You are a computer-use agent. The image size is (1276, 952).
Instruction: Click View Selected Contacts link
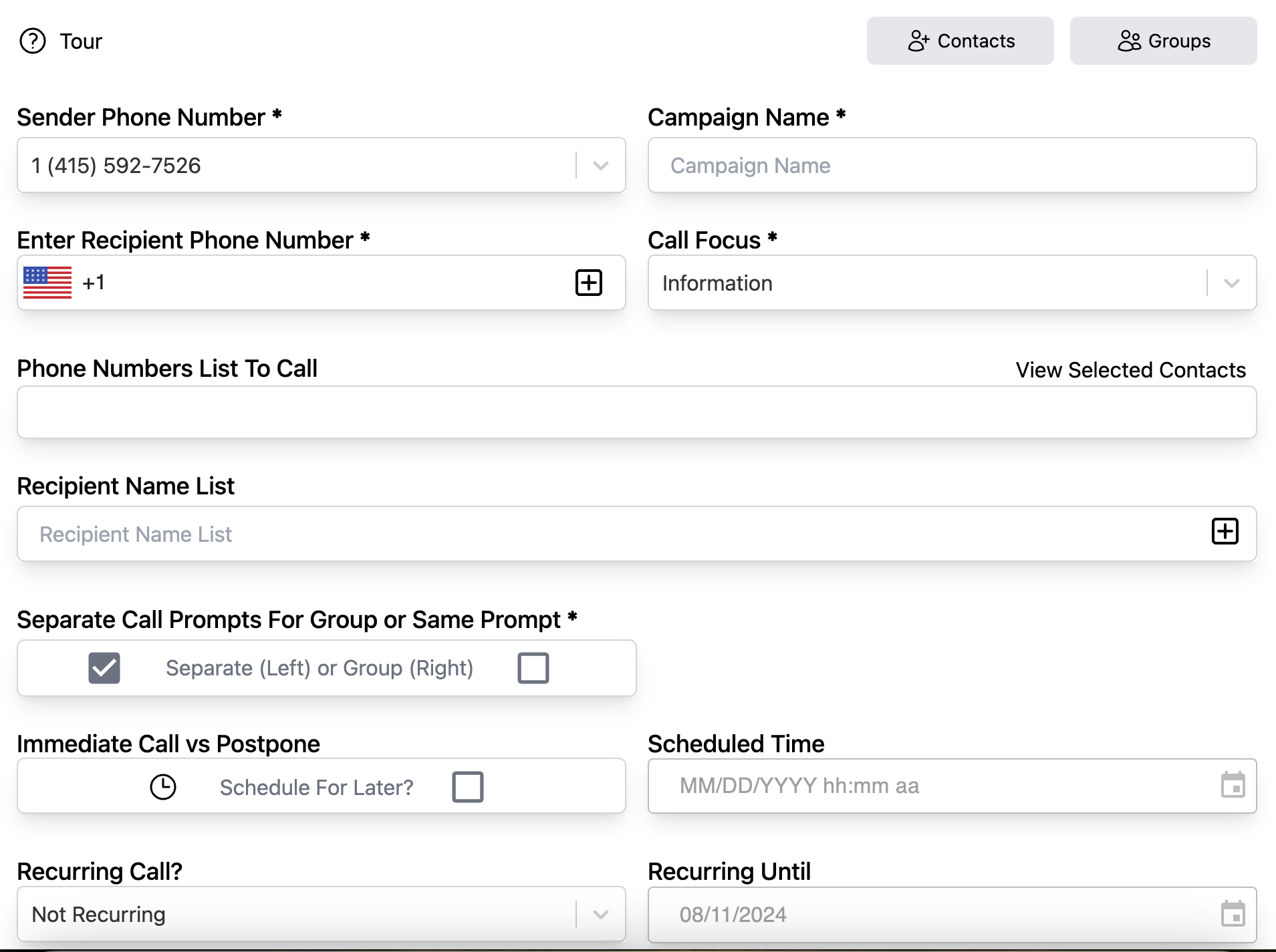(1130, 370)
